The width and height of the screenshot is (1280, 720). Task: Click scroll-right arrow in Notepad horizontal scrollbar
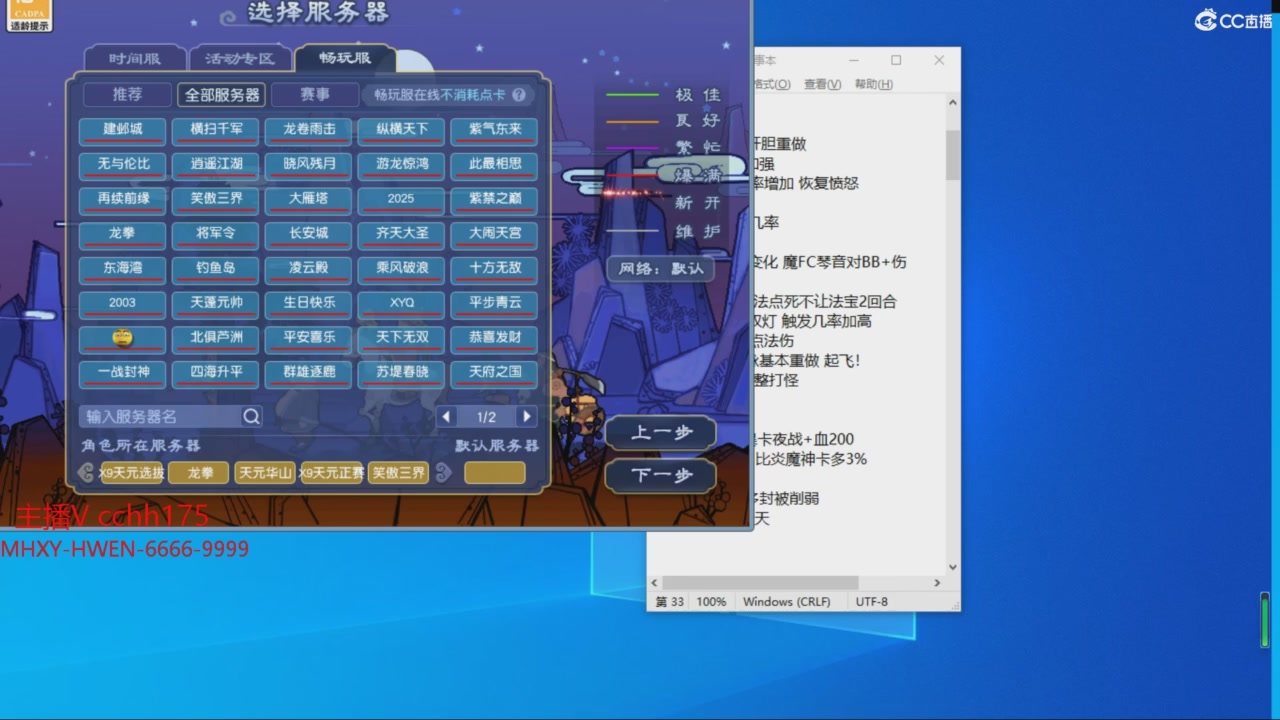tap(937, 583)
